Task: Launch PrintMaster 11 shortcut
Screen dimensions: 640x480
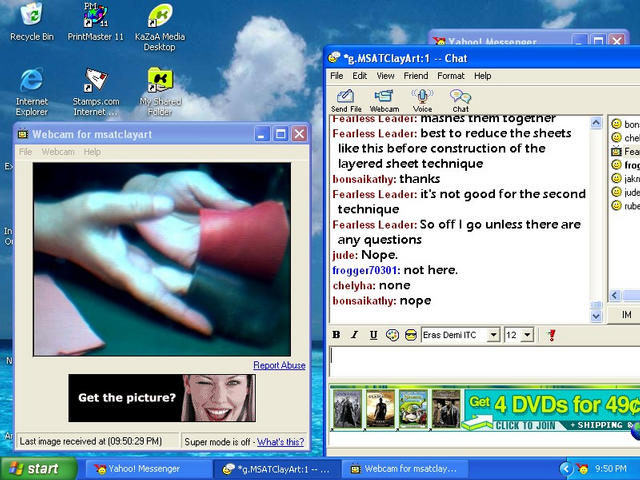Action: pos(96,21)
